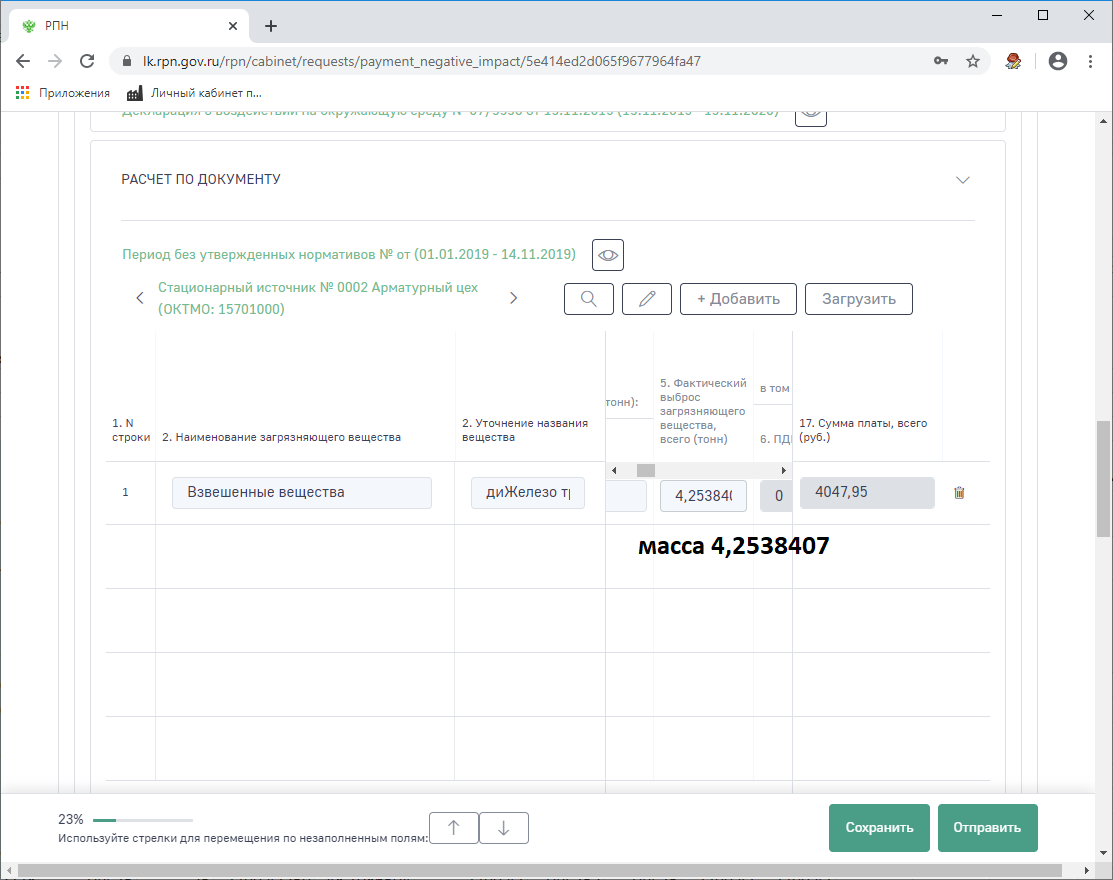Click the Сохранить button
This screenshot has width=1113, height=880.
point(879,828)
